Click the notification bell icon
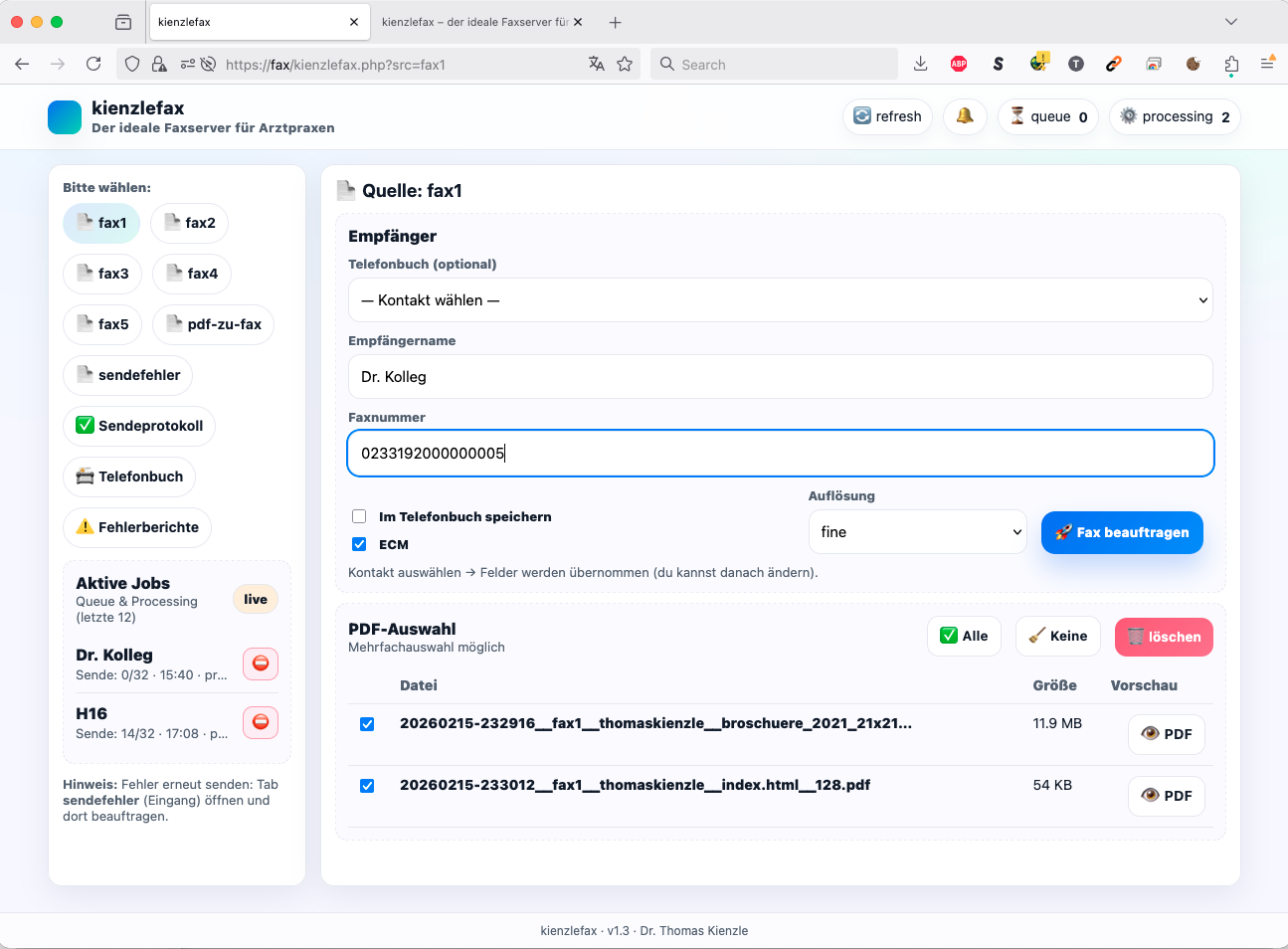This screenshot has height=949, width=1288. pyautogui.click(x=964, y=116)
